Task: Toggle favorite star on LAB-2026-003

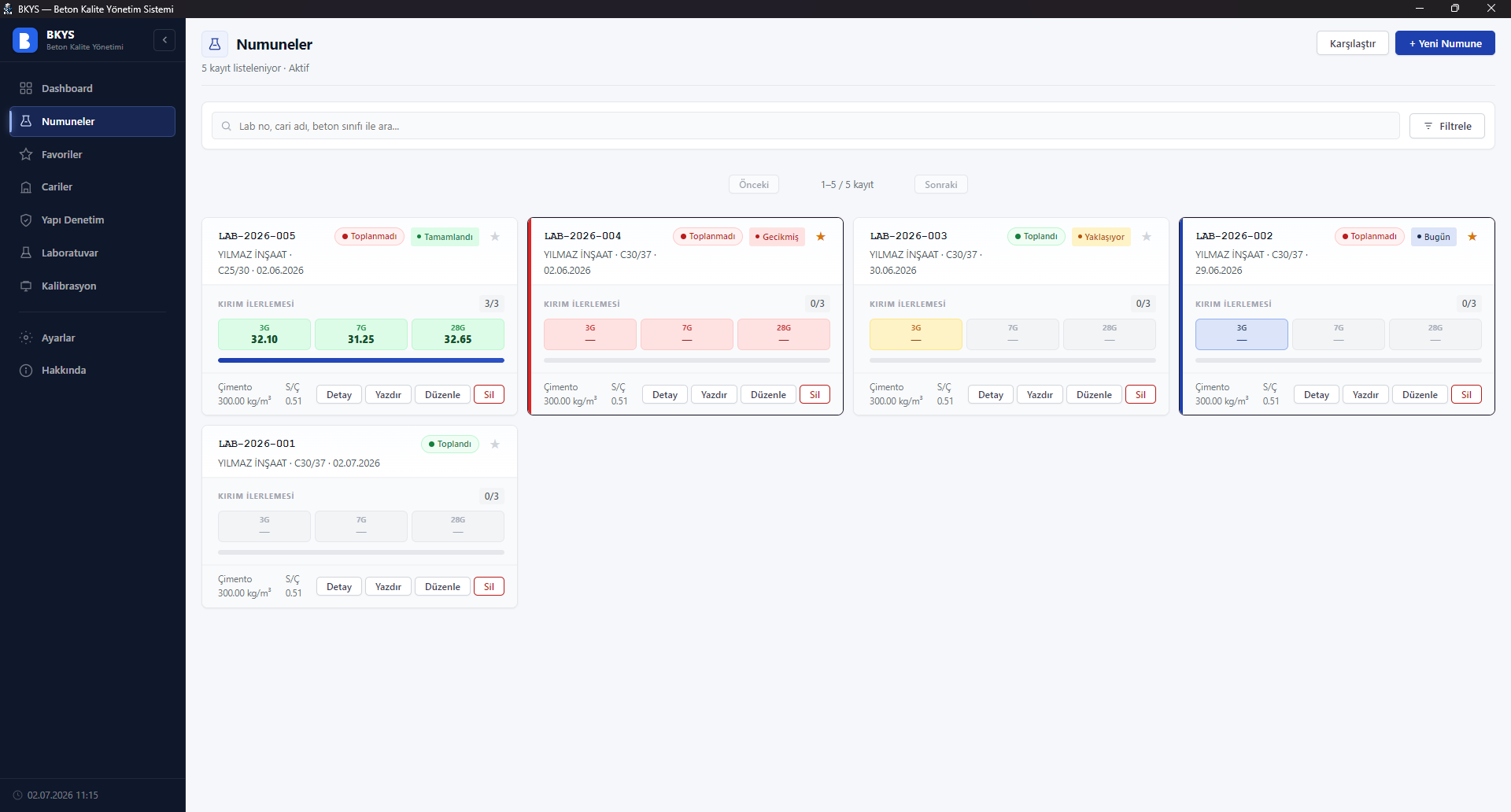Action: point(1147,236)
